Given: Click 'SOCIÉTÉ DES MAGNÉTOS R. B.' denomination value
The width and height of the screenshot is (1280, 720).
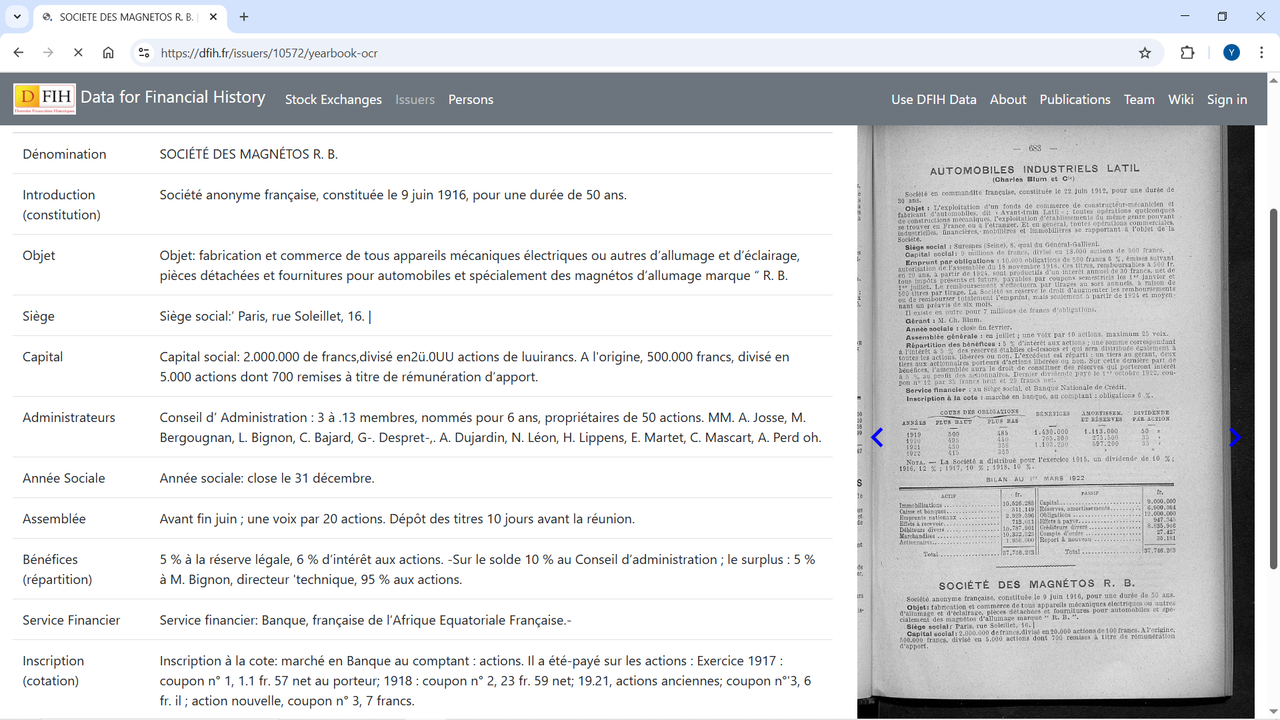Looking at the screenshot, I should (x=249, y=154).
